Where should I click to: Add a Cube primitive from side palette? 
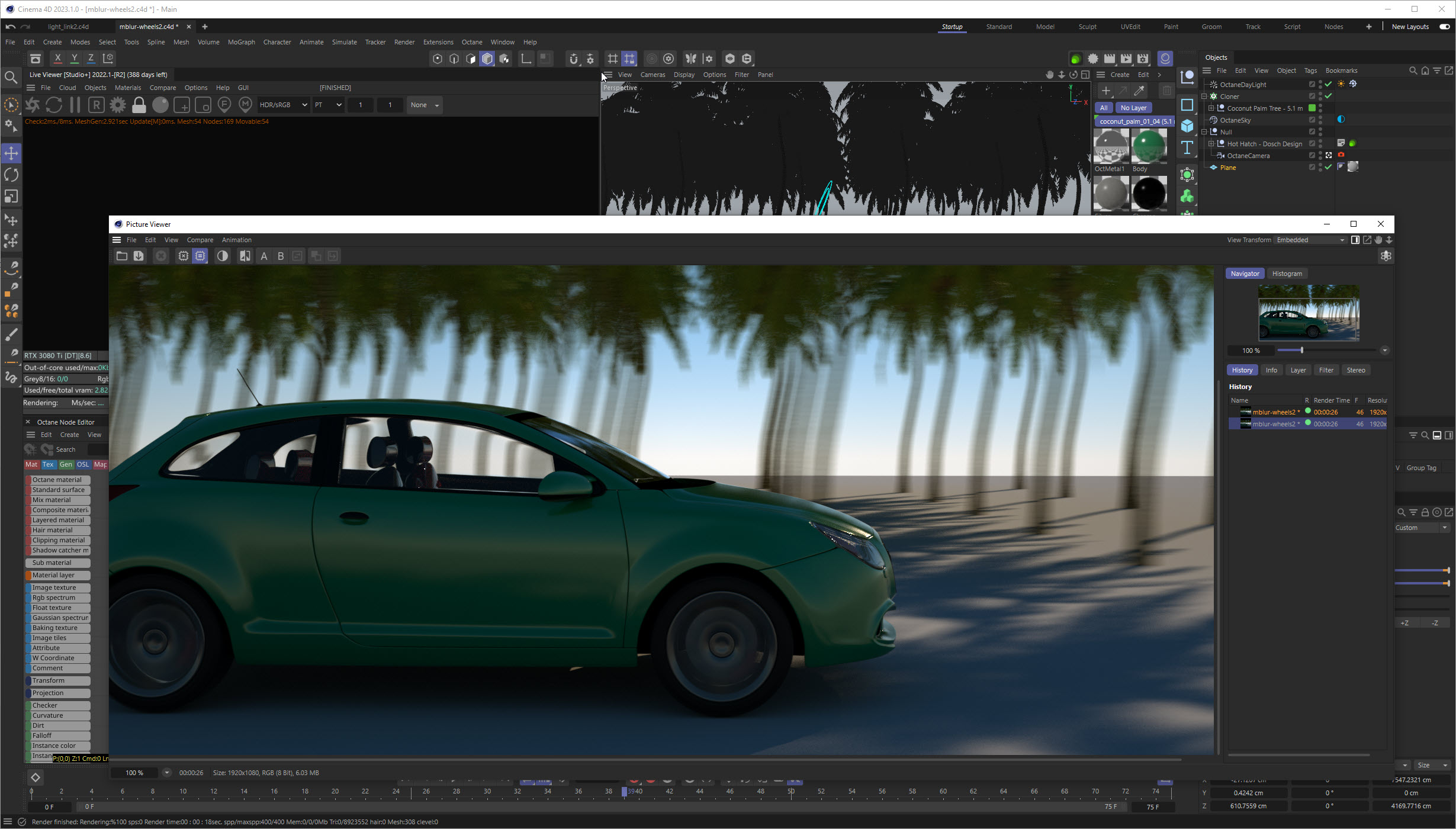pos(1187,126)
